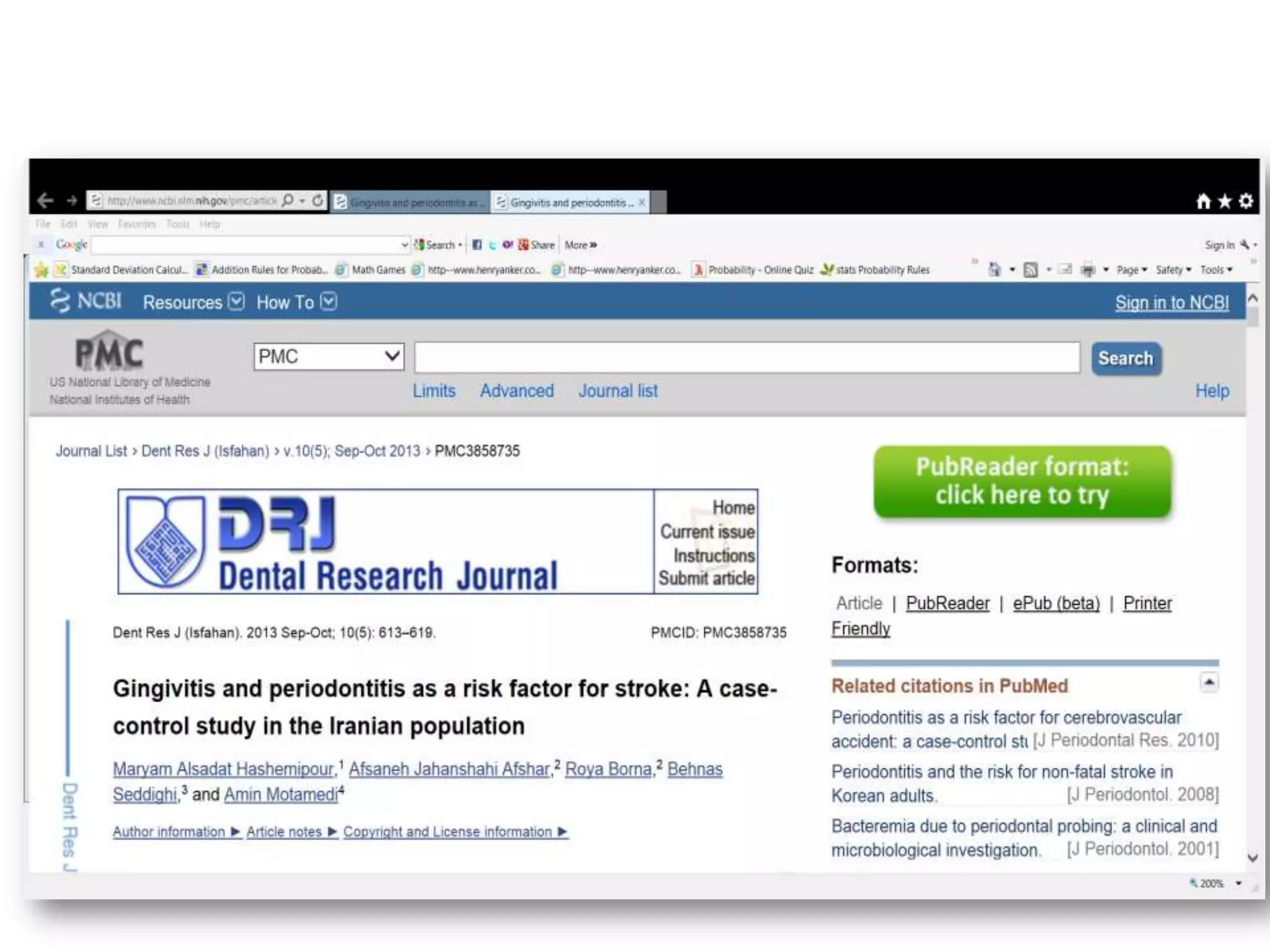1270x952 pixels.
Task: Open the browser settings gear
Action: pos(1246,201)
